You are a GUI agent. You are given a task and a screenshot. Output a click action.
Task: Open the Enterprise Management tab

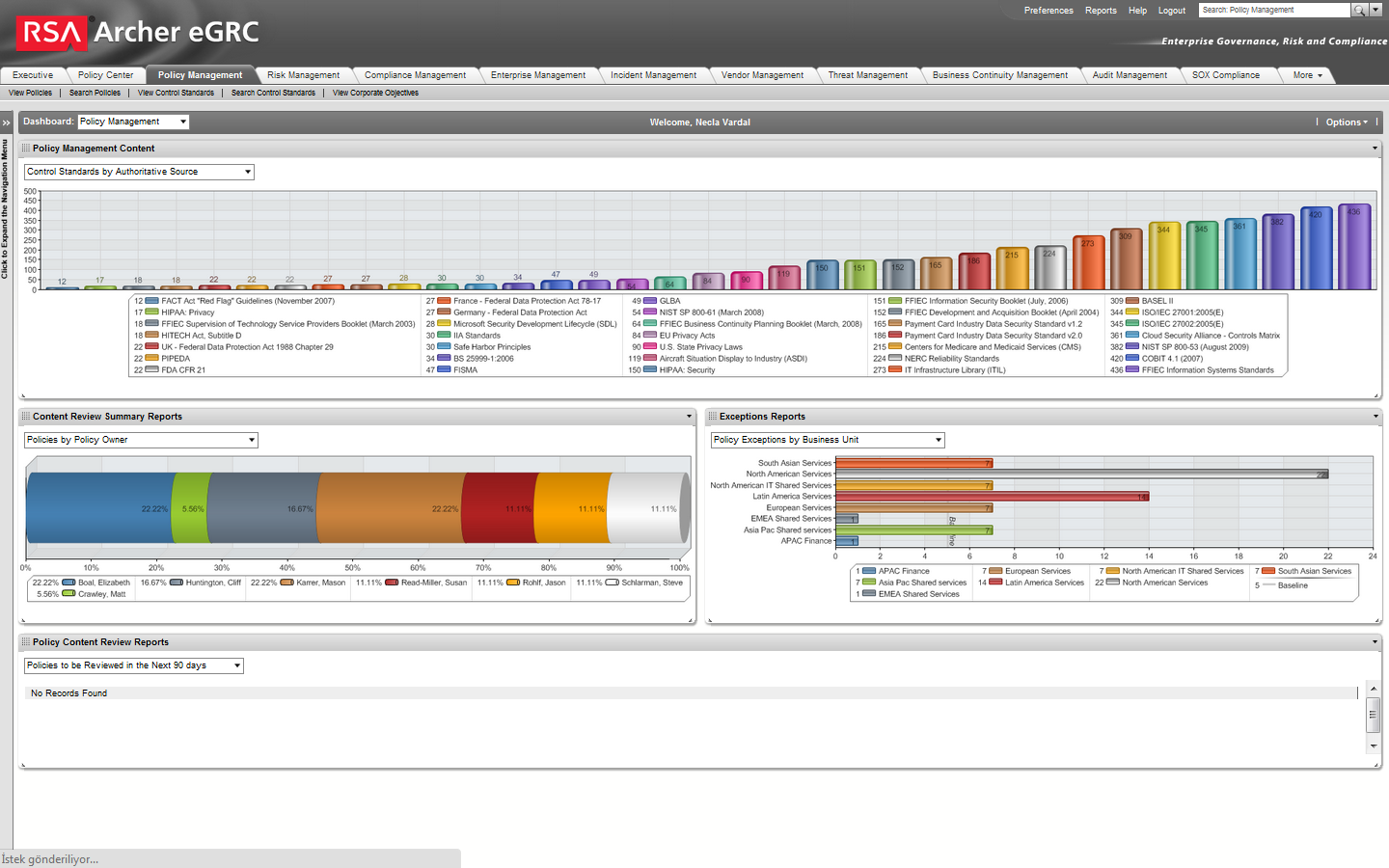pos(538,75)
